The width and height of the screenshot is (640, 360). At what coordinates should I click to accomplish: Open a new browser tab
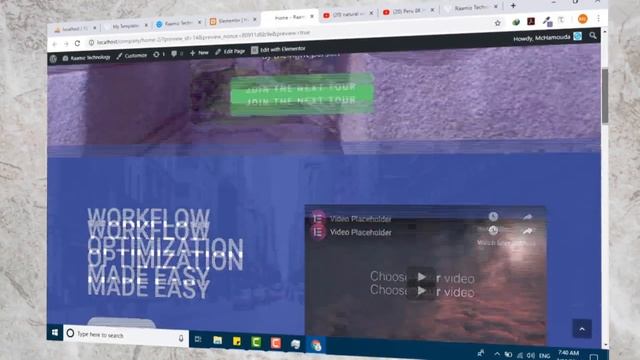click(x=513, y=6)
